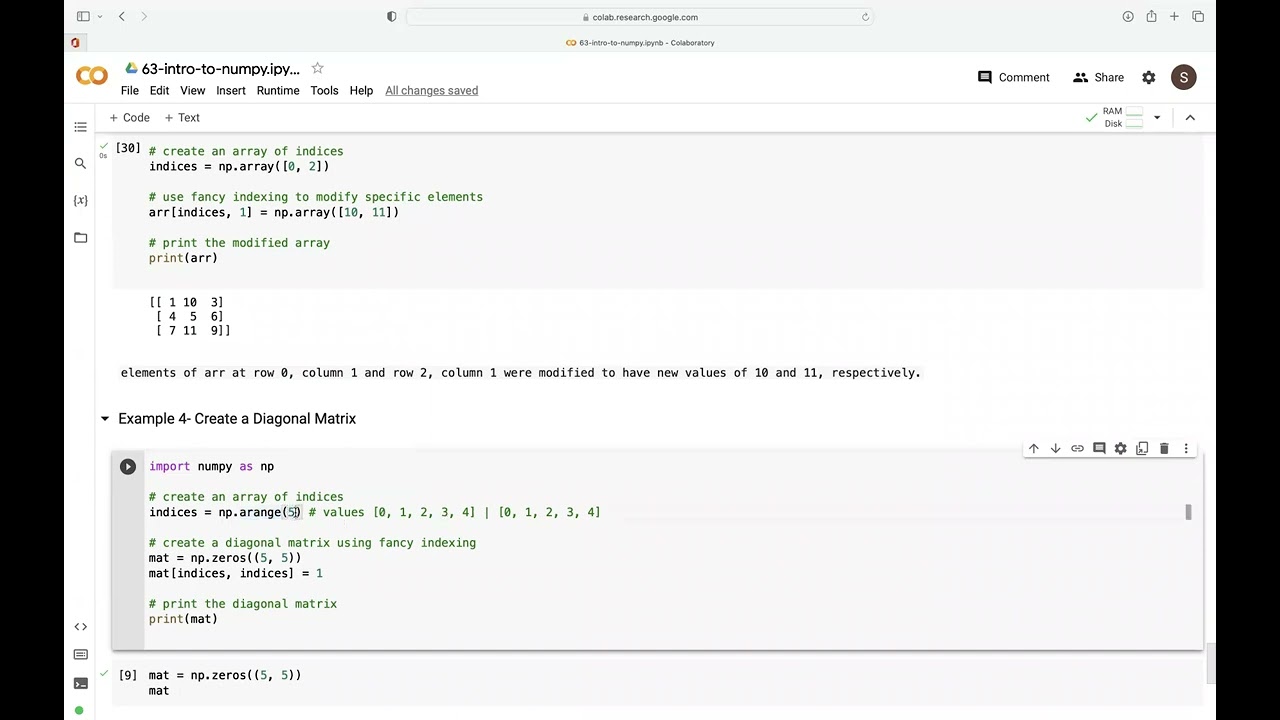Open the table of contents sidebar icon

[81, 127]
